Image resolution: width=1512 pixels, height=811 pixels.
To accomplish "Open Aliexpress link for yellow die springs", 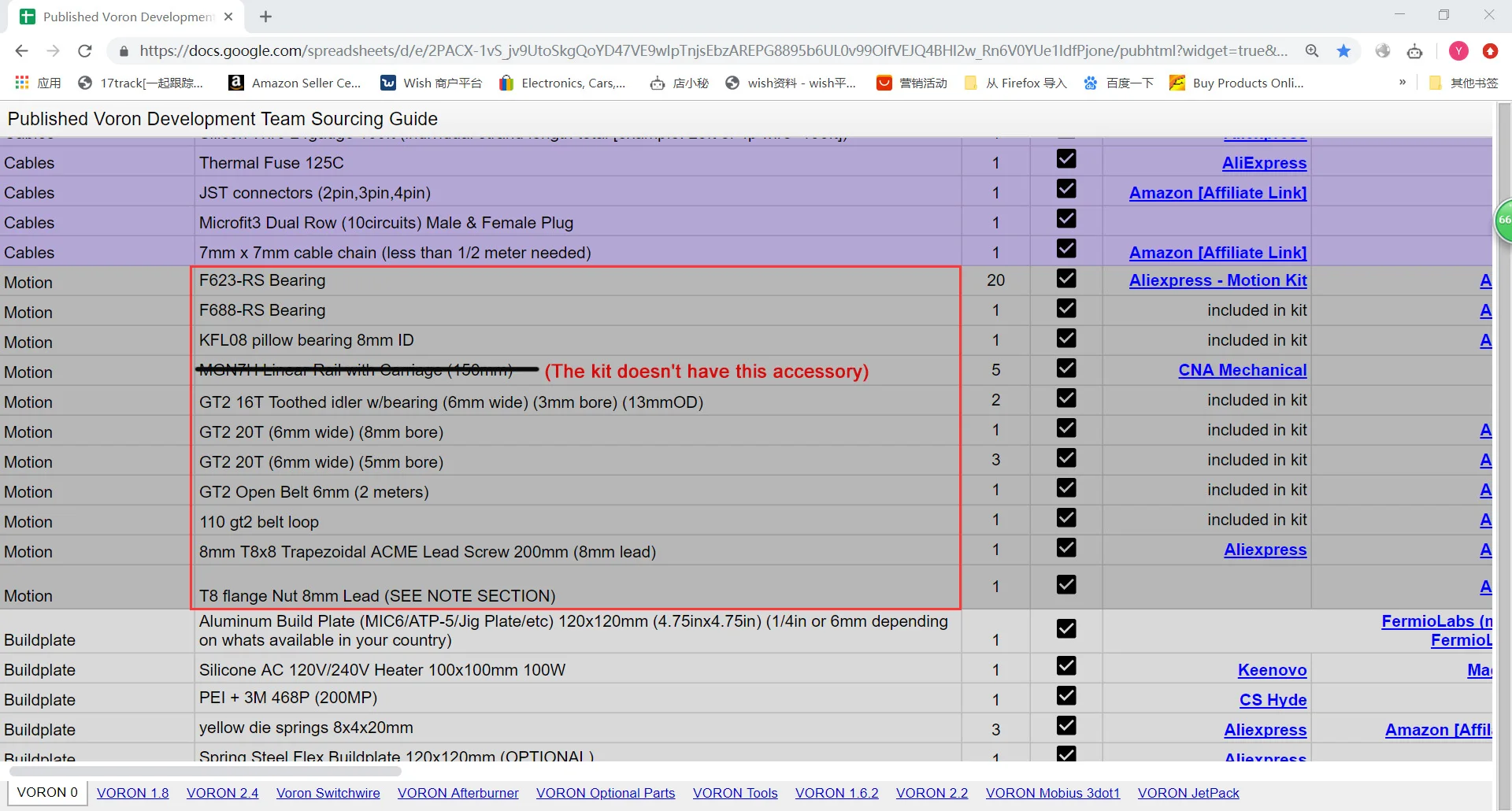I will pos(1265,730).
